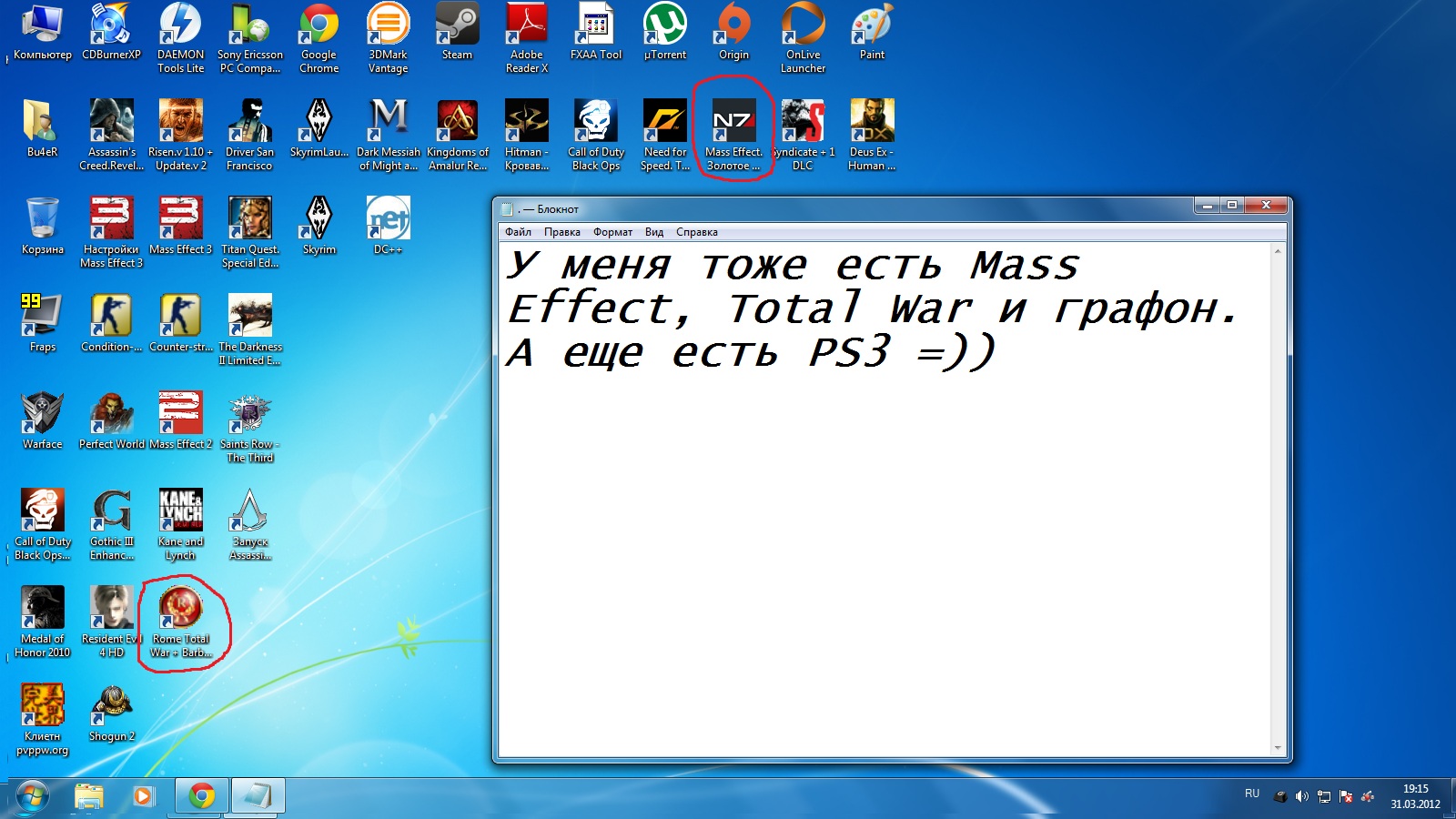The width and height of the screenshot is (1456, 819).
Task: Launch Windows Media Player from taskbar
Action: pyautogui.click(x=143, y=796)
